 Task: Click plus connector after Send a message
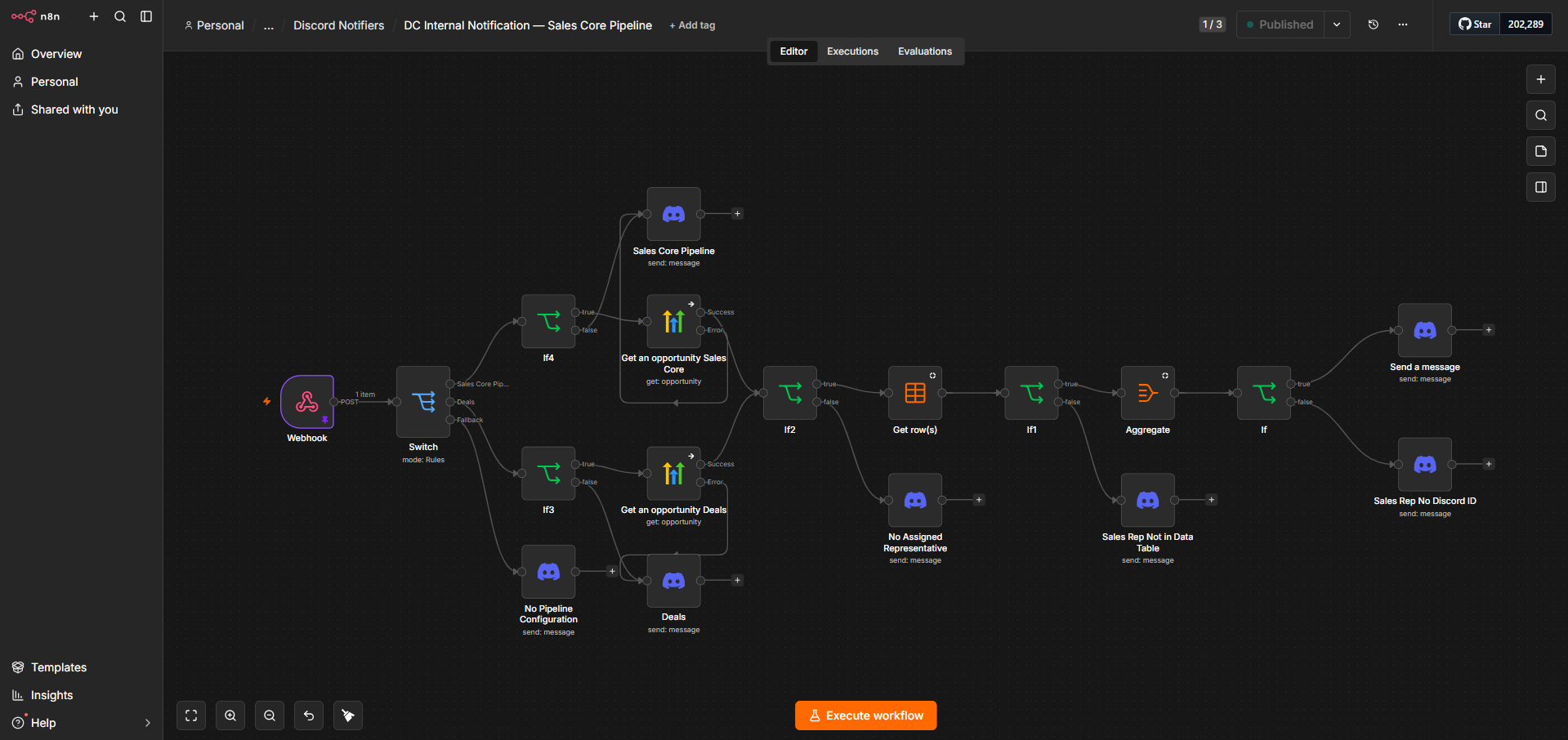(x=1489, y=330)
